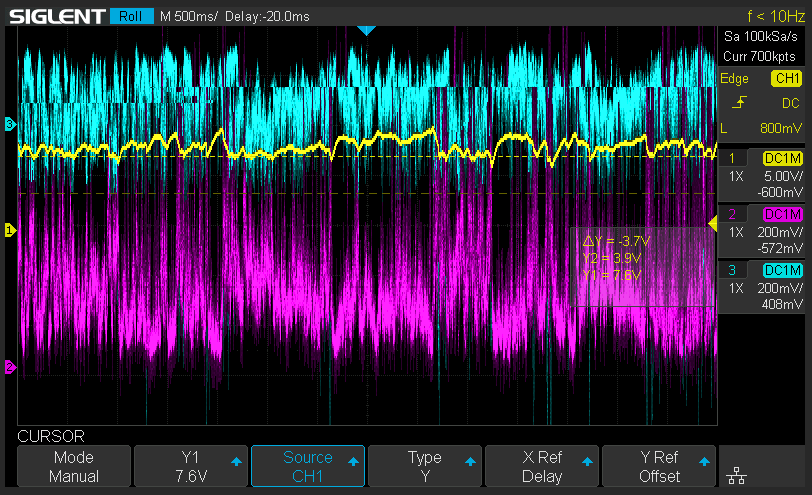Click the rising edge slope icon
812x495 pixels.
click(x=739, y=103)
